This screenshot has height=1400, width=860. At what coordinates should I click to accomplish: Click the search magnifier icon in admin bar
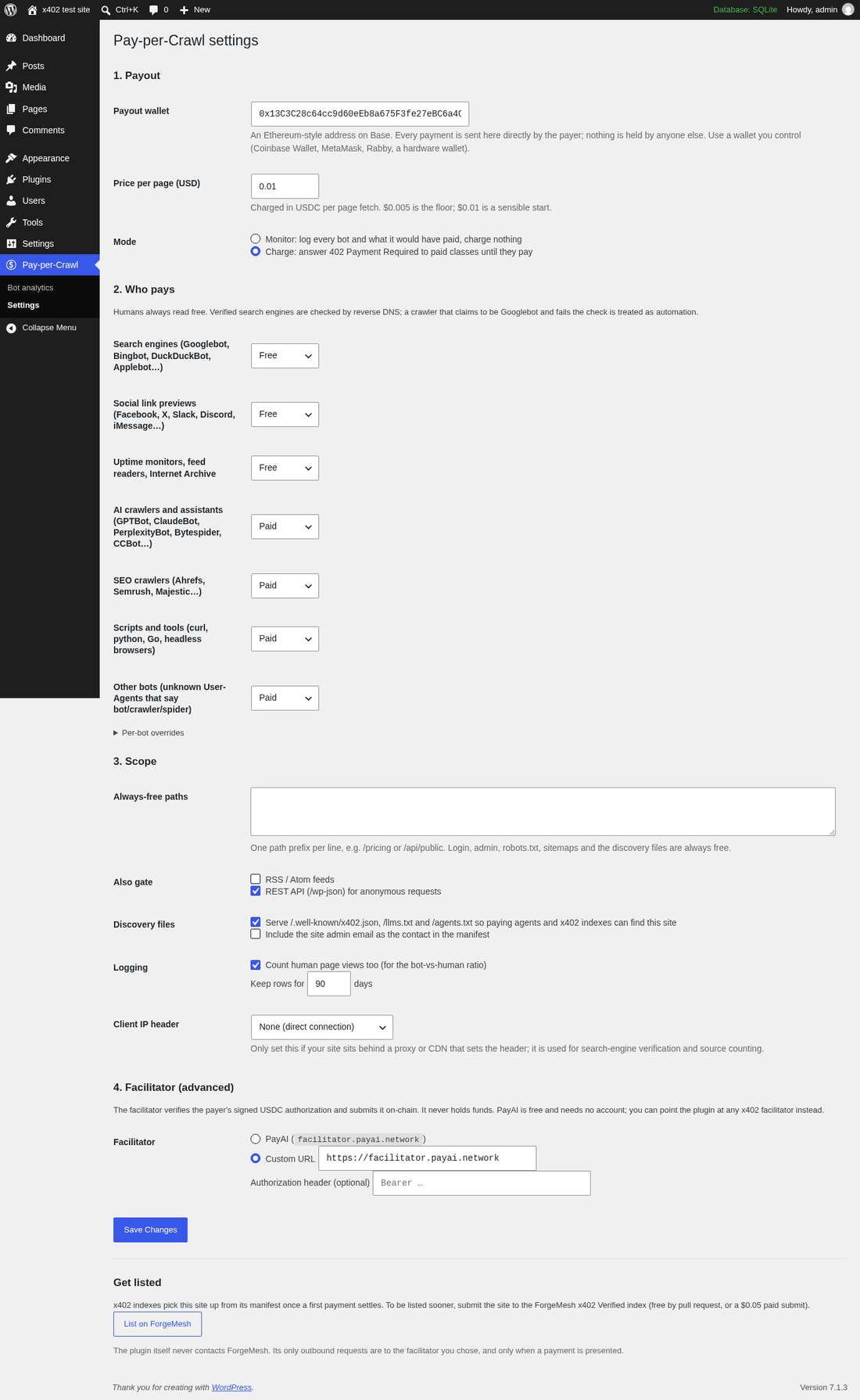[106, 10]
